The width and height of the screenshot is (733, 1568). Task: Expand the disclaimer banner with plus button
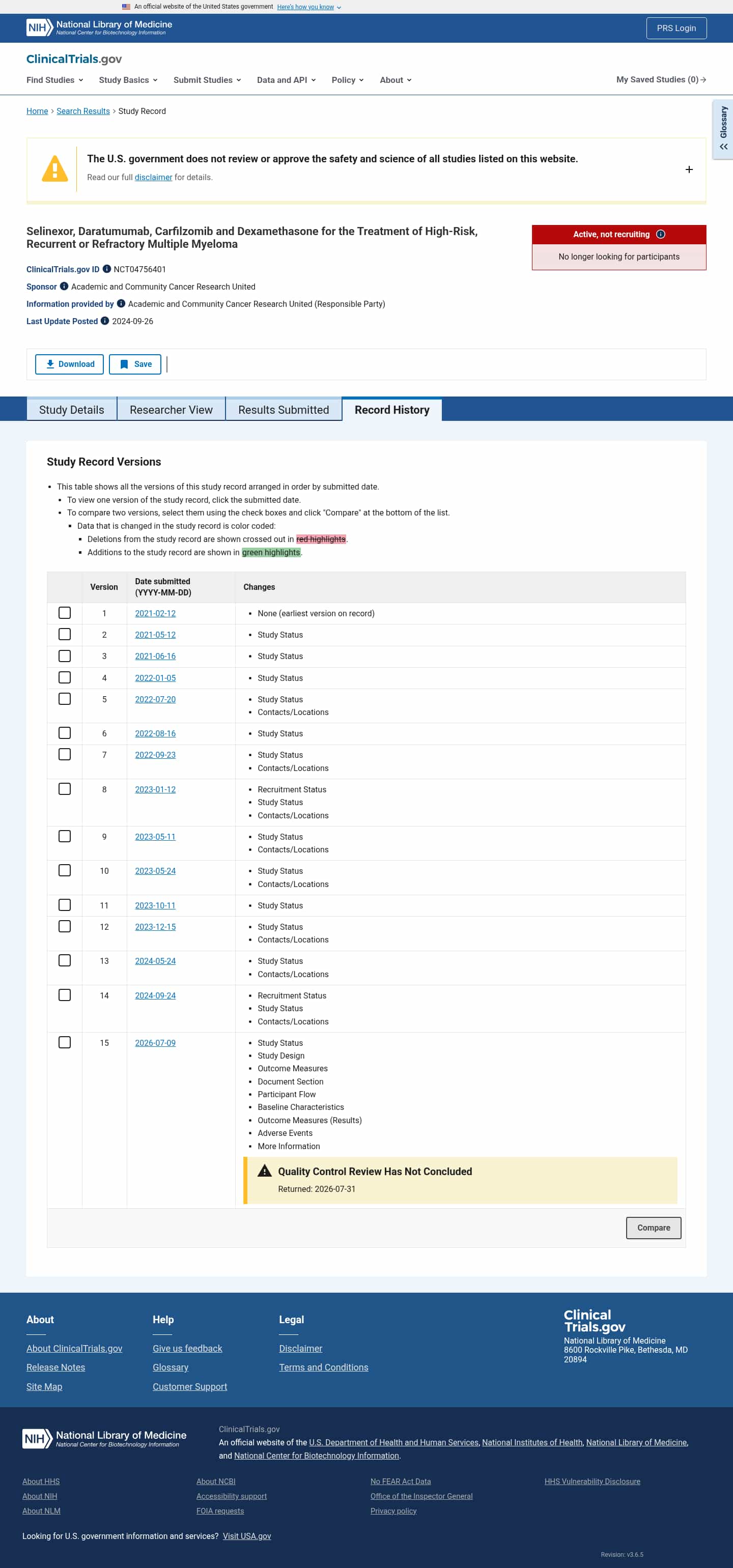pos(689,169)
